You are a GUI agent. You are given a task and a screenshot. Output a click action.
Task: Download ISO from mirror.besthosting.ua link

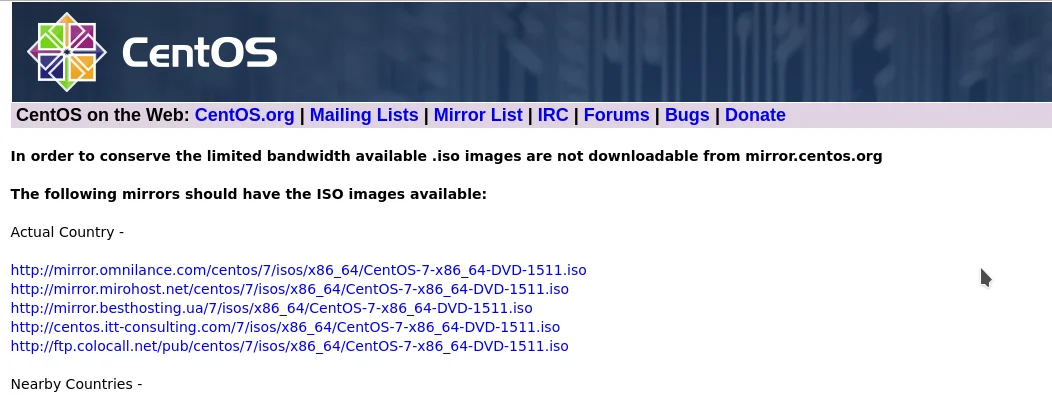pos(271,308)
